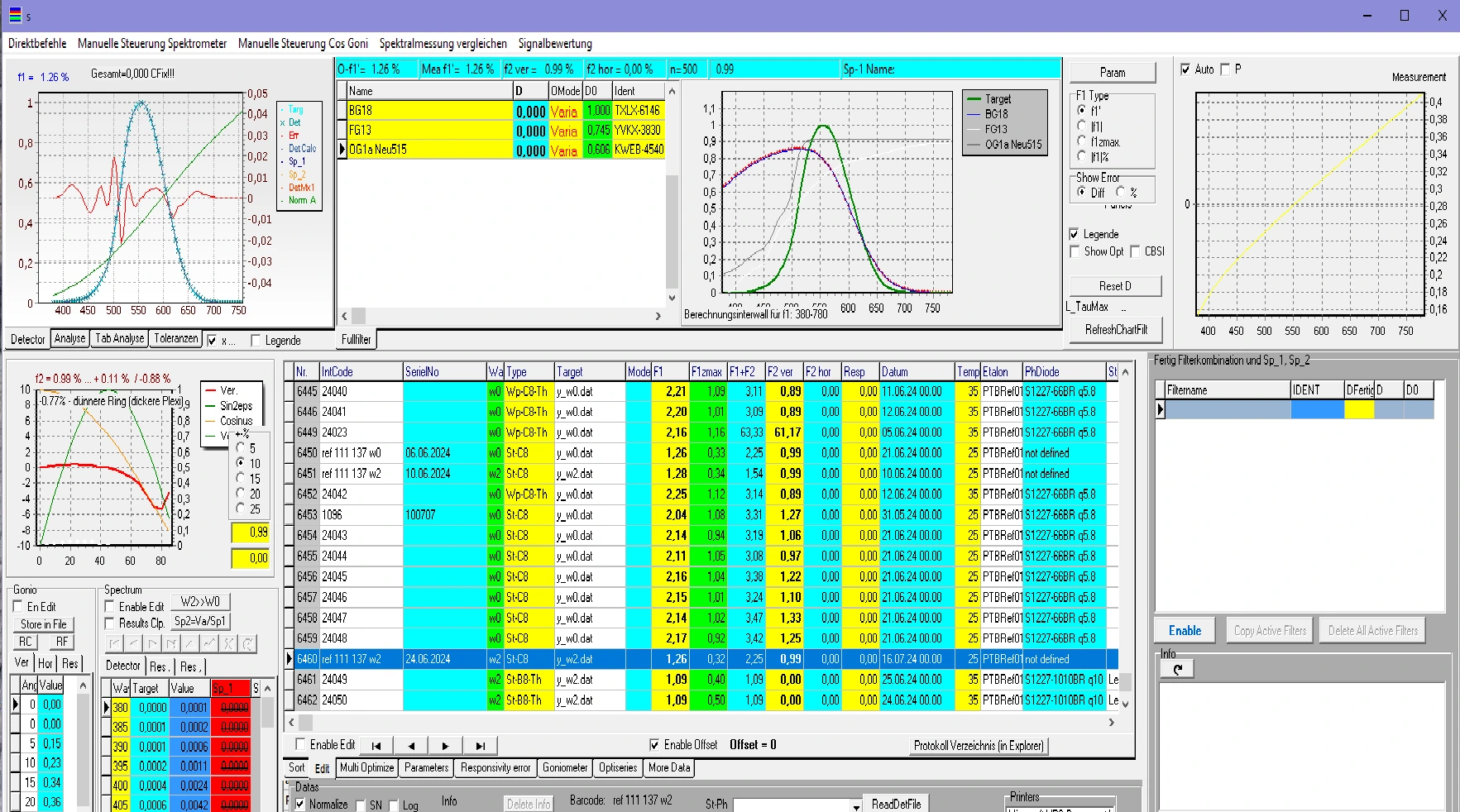Click the Param button
The height and width of the screenshot is (812, 1460).
pyautogui.click(x=1113, y=73)
